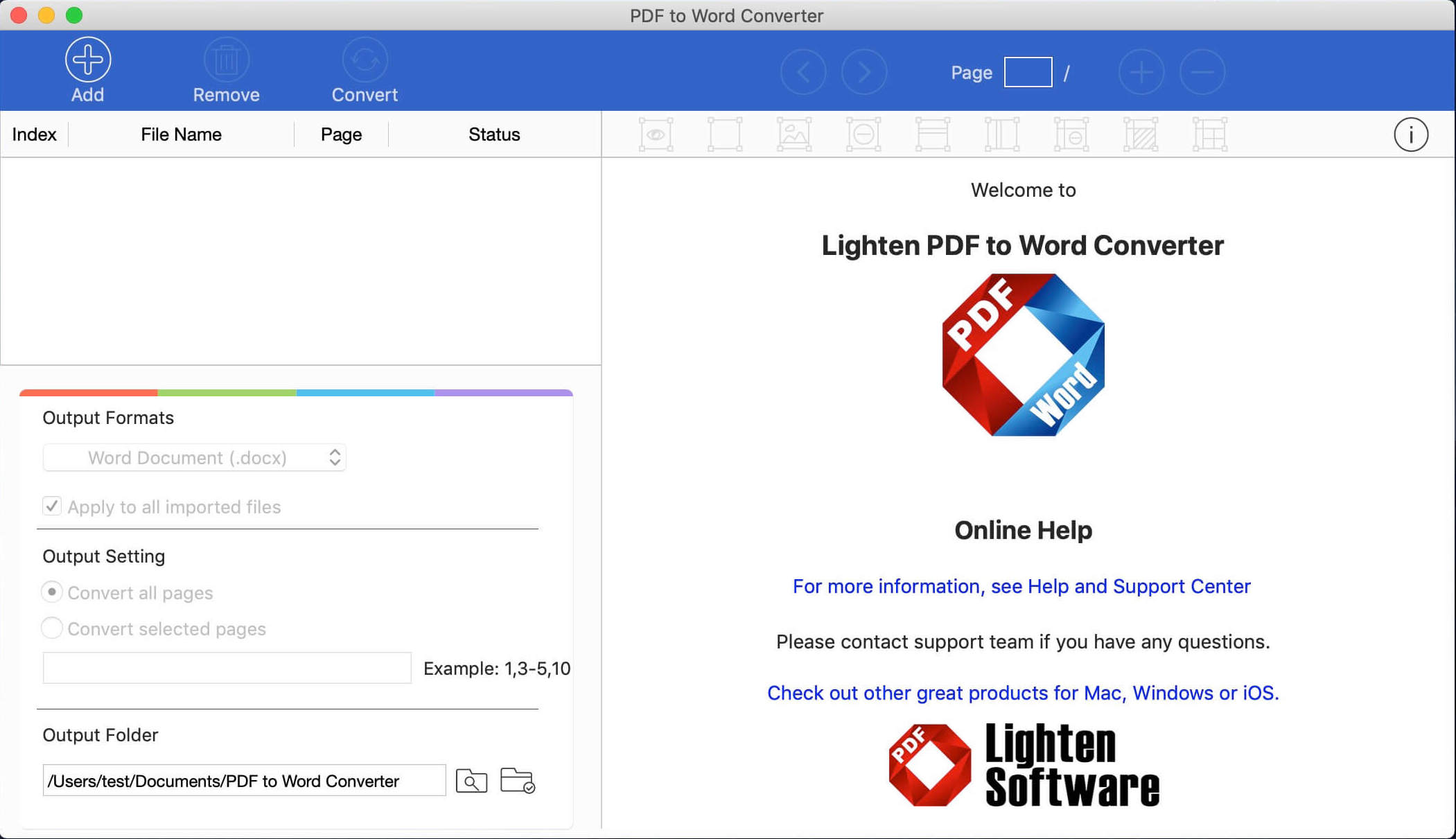Click the 'Example: 1,3-5,10' hint text
Screen dimensions: 1456x839
click(497, 669)
